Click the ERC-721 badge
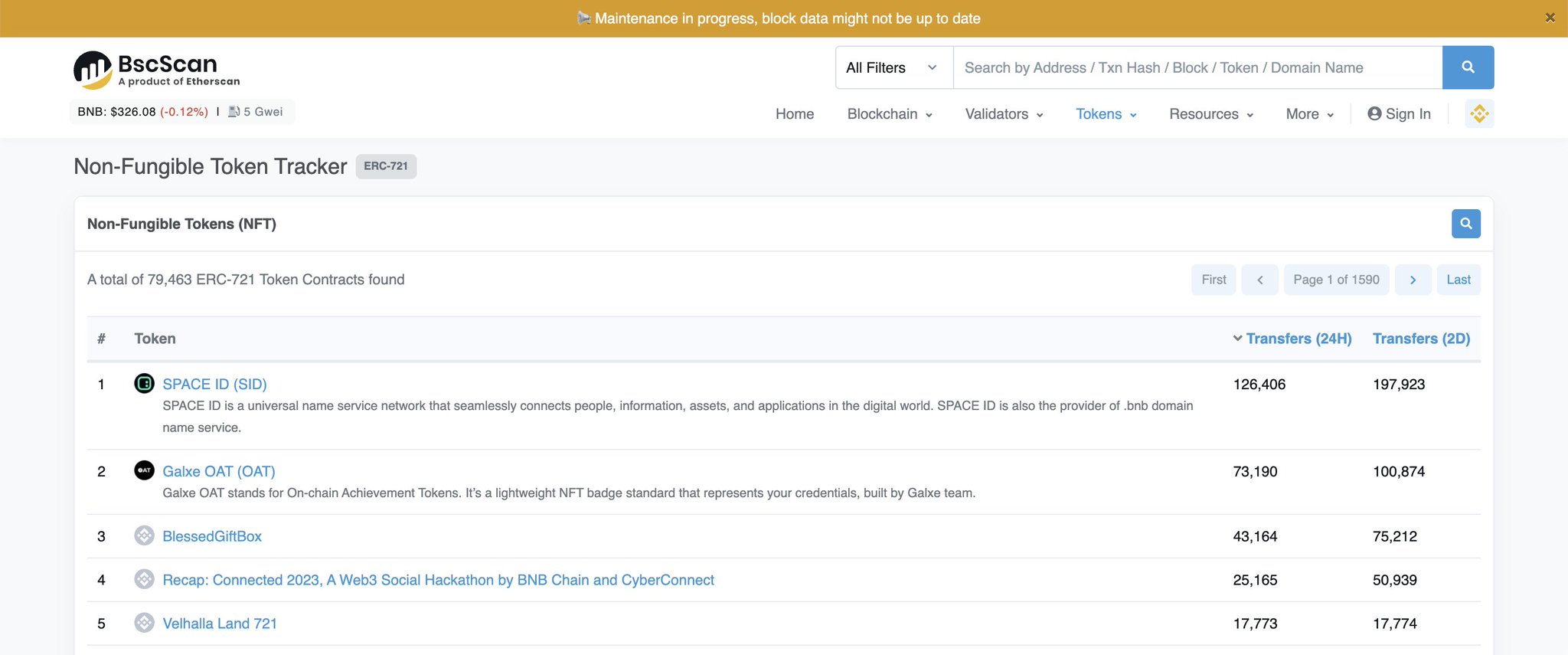Image resolution: width=1568 pixels, height=655 pixels. tap(386, 166)
